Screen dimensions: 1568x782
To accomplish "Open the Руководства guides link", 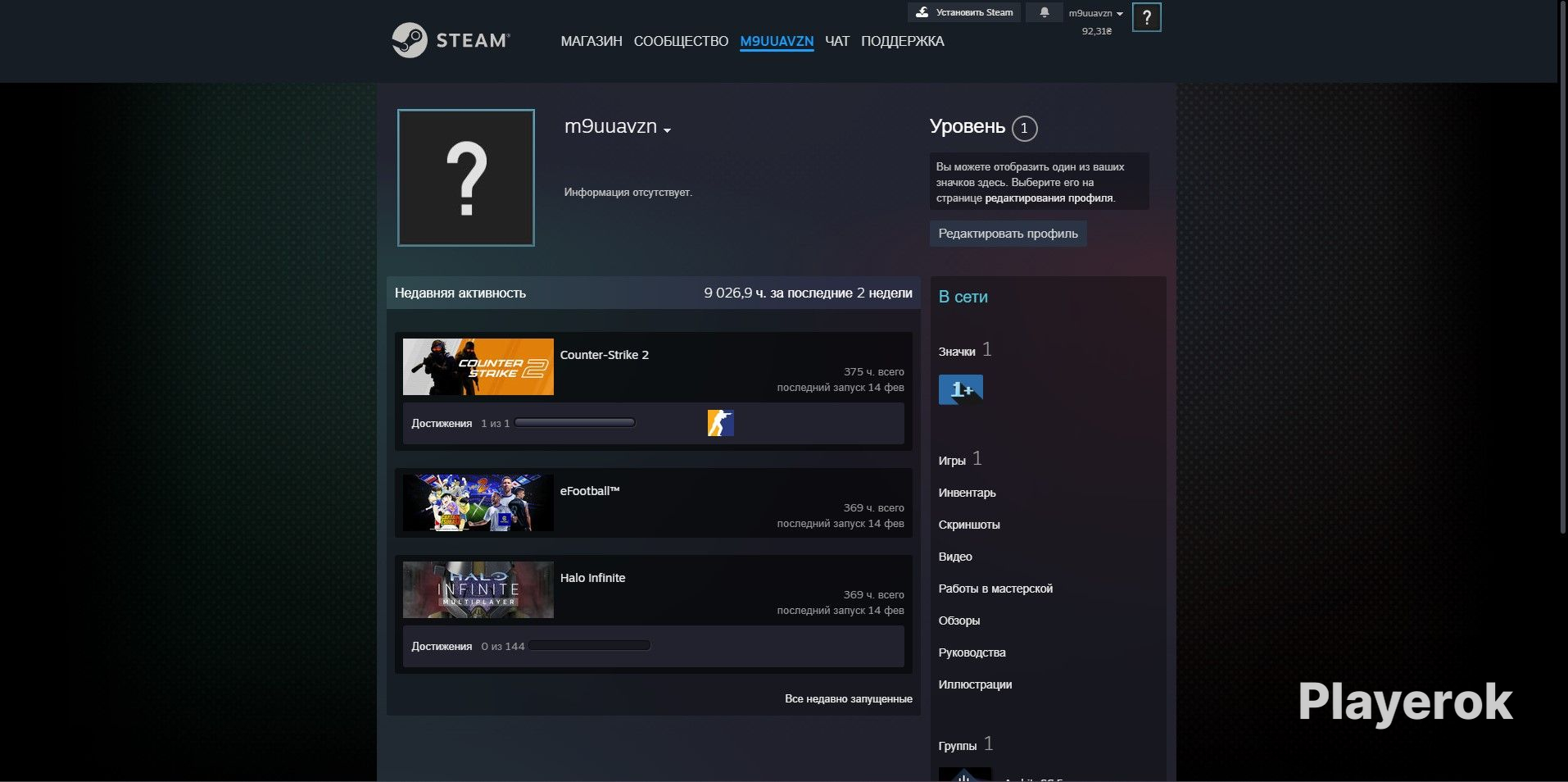I will click(x=972, y=652).
